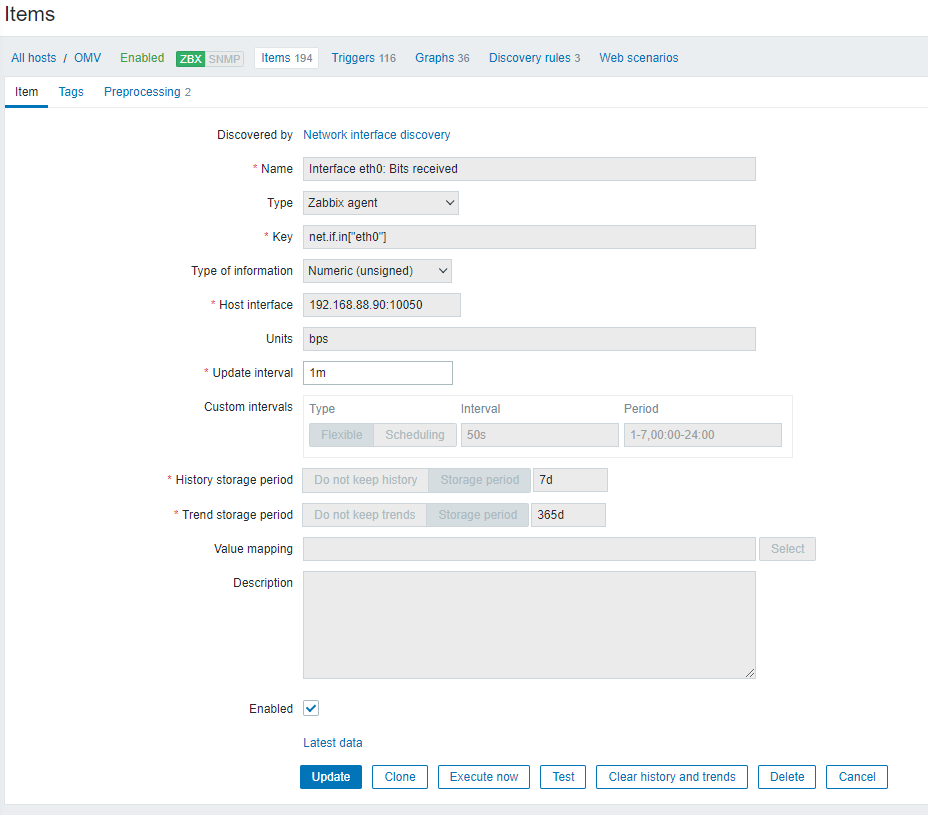Click the Name input field

(x=529, y=169)
